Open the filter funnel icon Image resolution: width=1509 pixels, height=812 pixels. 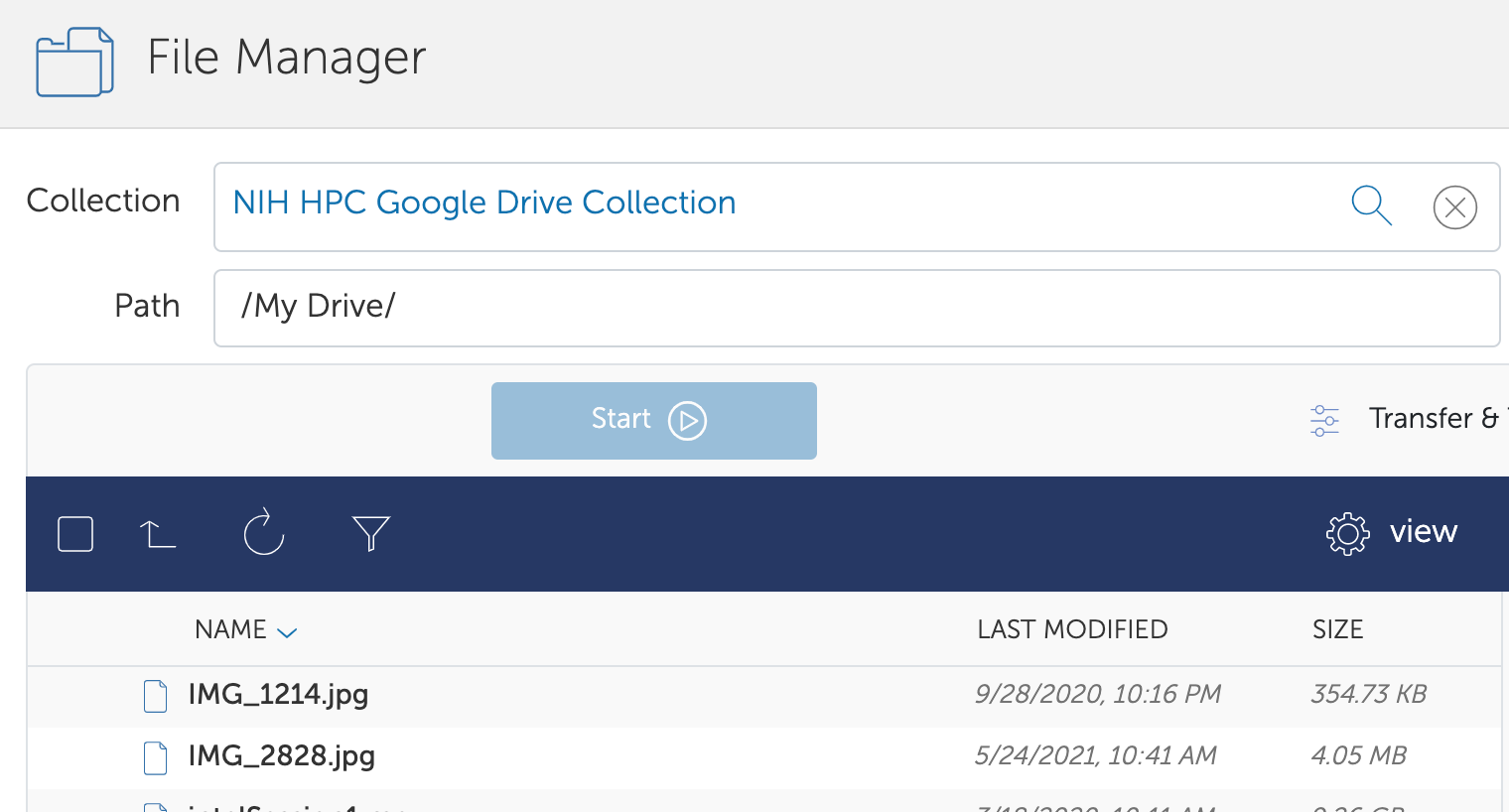[370, 533]
